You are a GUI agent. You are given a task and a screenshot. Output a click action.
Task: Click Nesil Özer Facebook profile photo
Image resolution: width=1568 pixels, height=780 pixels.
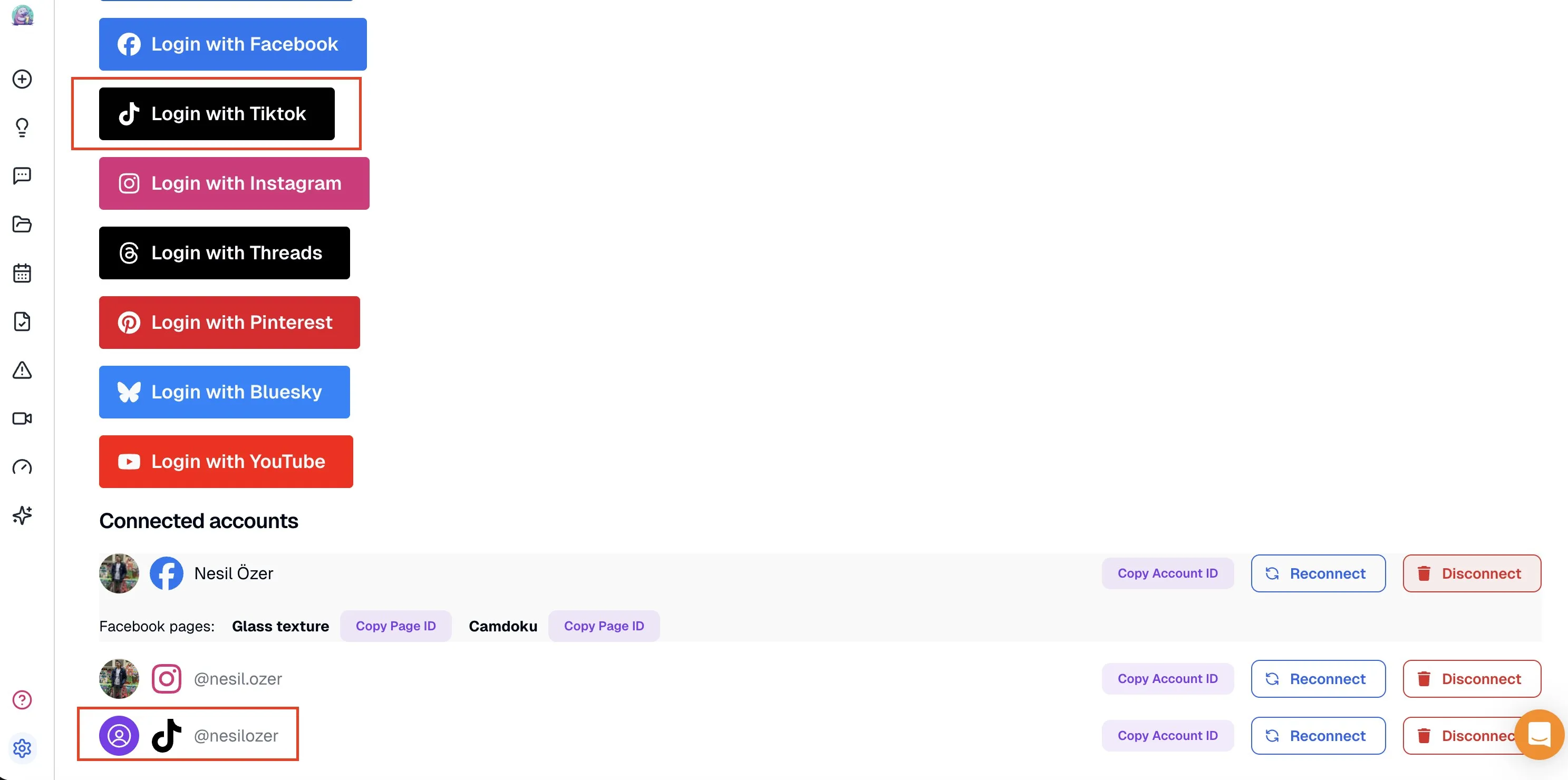[119, 573]
